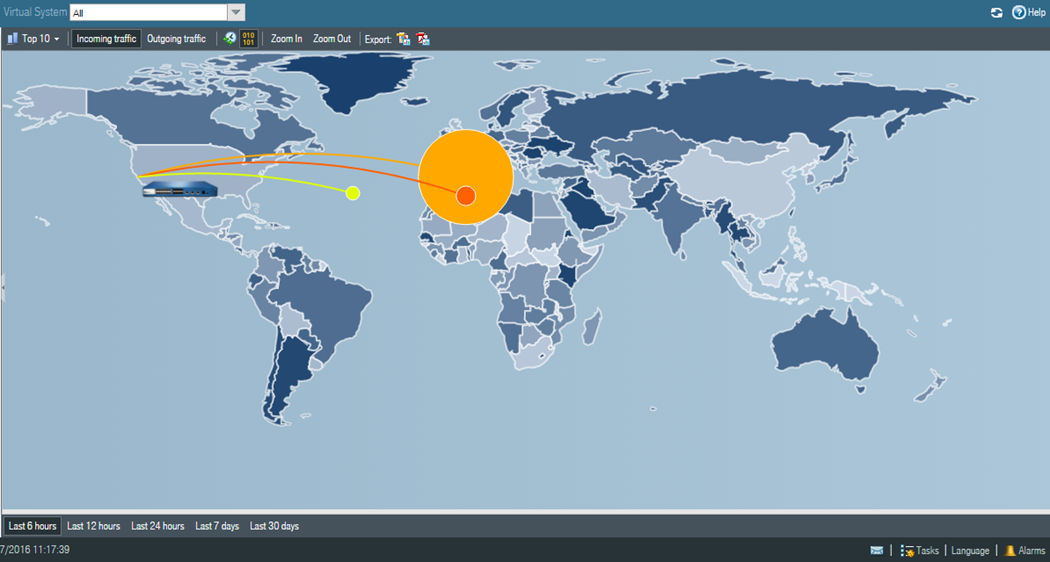1050x562 pixels.
Task: Click the refresh icon in the top right
Action: 996,13
